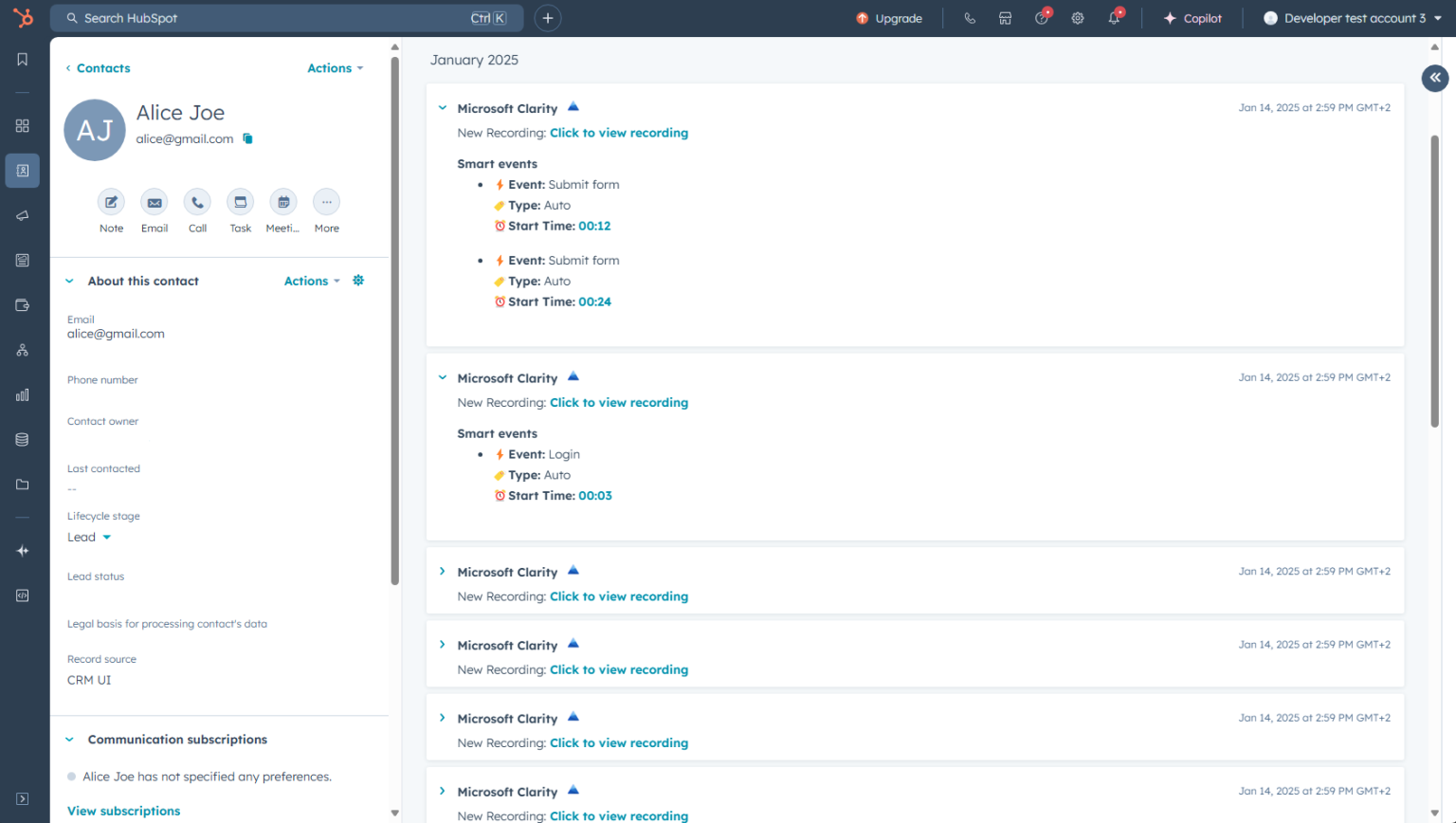The image size is (1456, 823).
Task: Select the CRM contacts icon in sidebar
Action: click(x=22, y=171)
